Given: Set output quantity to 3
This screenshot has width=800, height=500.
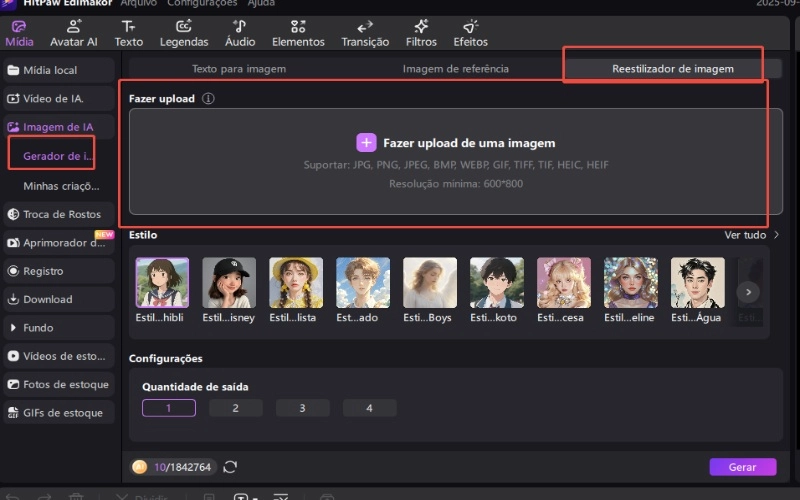Looking at the screenshot, I should click(x=303, y=408).
